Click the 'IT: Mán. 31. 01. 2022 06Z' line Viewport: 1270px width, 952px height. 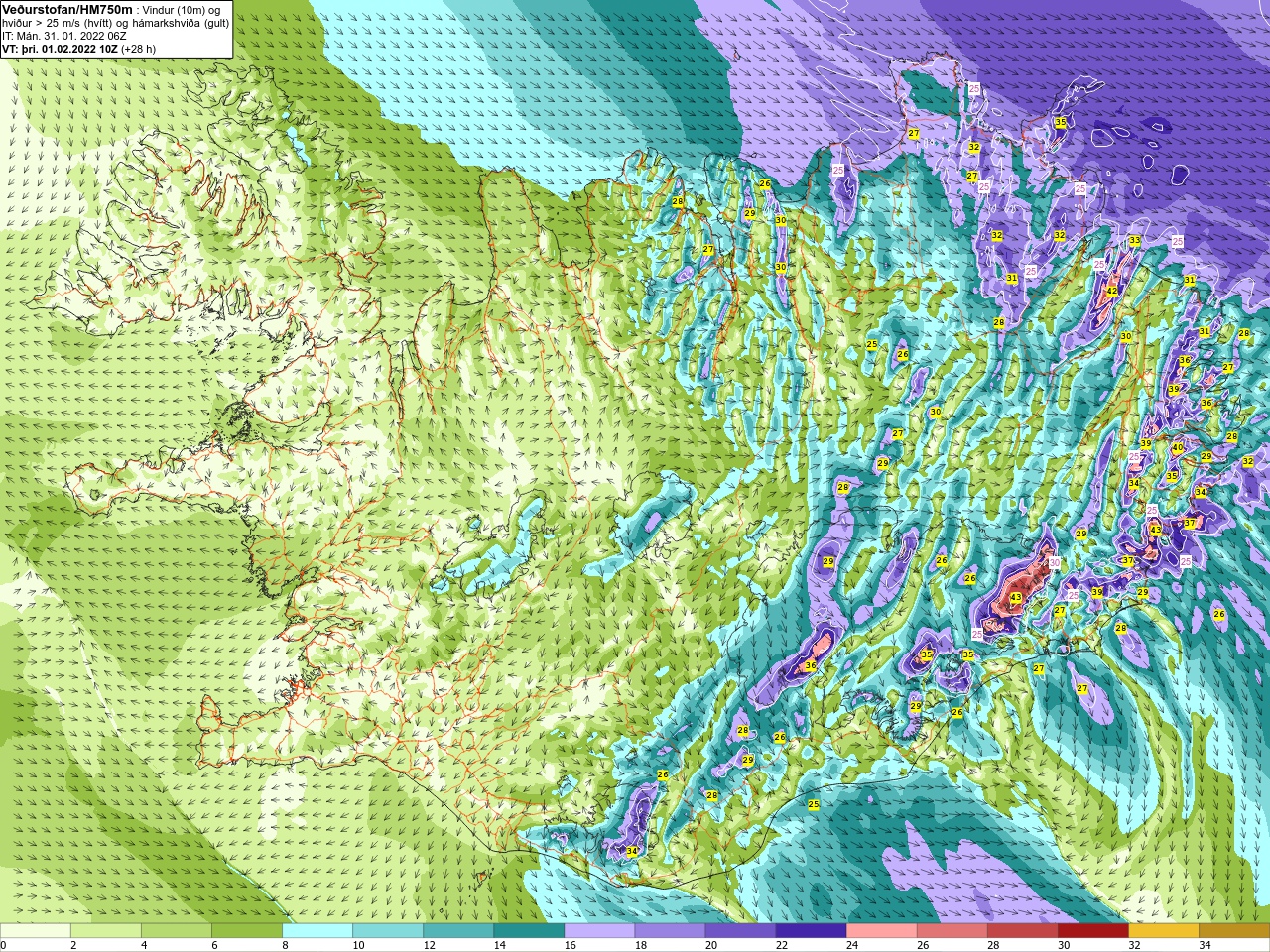click(x=64, y=35)
